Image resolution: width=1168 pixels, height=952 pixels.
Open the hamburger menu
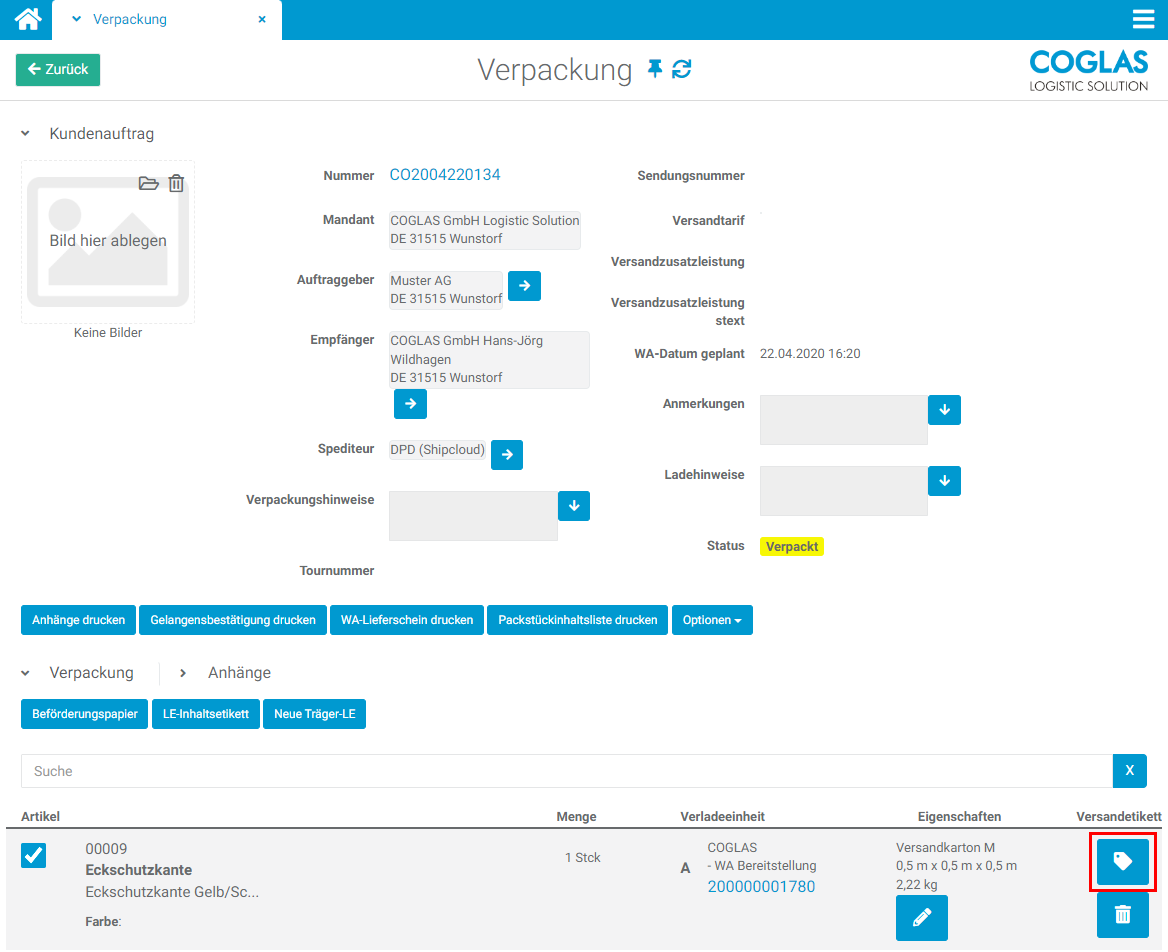click(x=1143, y=20)
